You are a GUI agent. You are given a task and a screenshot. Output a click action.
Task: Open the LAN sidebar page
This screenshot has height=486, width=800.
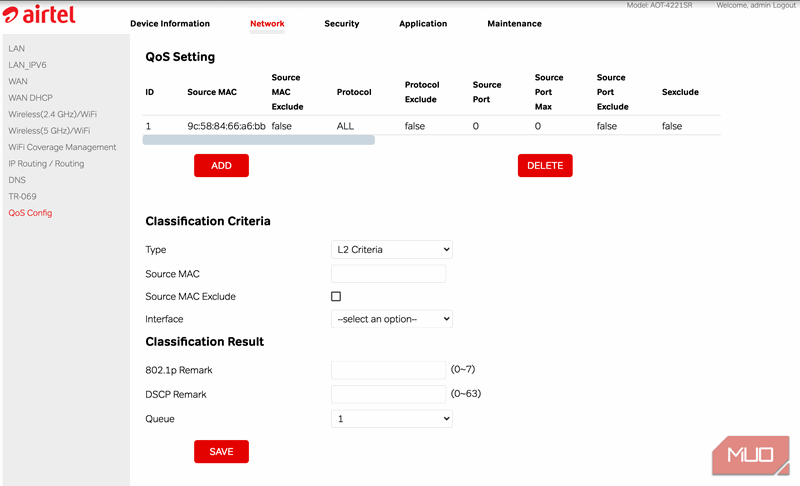click(17, 48)
